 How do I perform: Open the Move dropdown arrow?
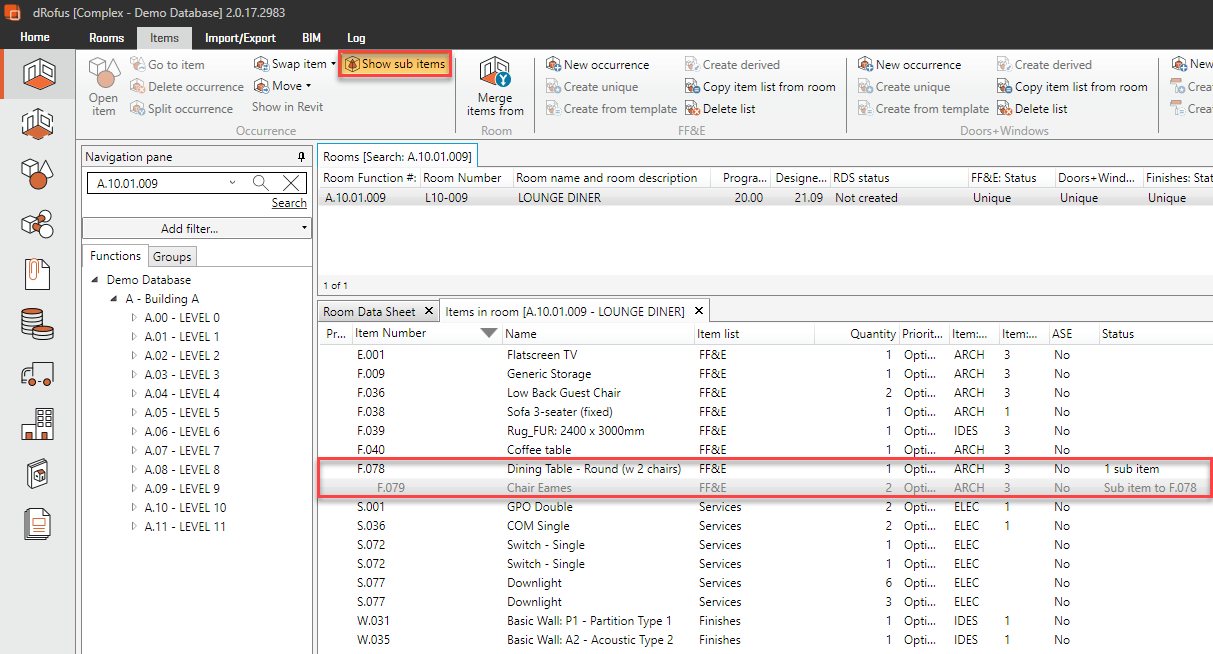click(x=309, y=86)
